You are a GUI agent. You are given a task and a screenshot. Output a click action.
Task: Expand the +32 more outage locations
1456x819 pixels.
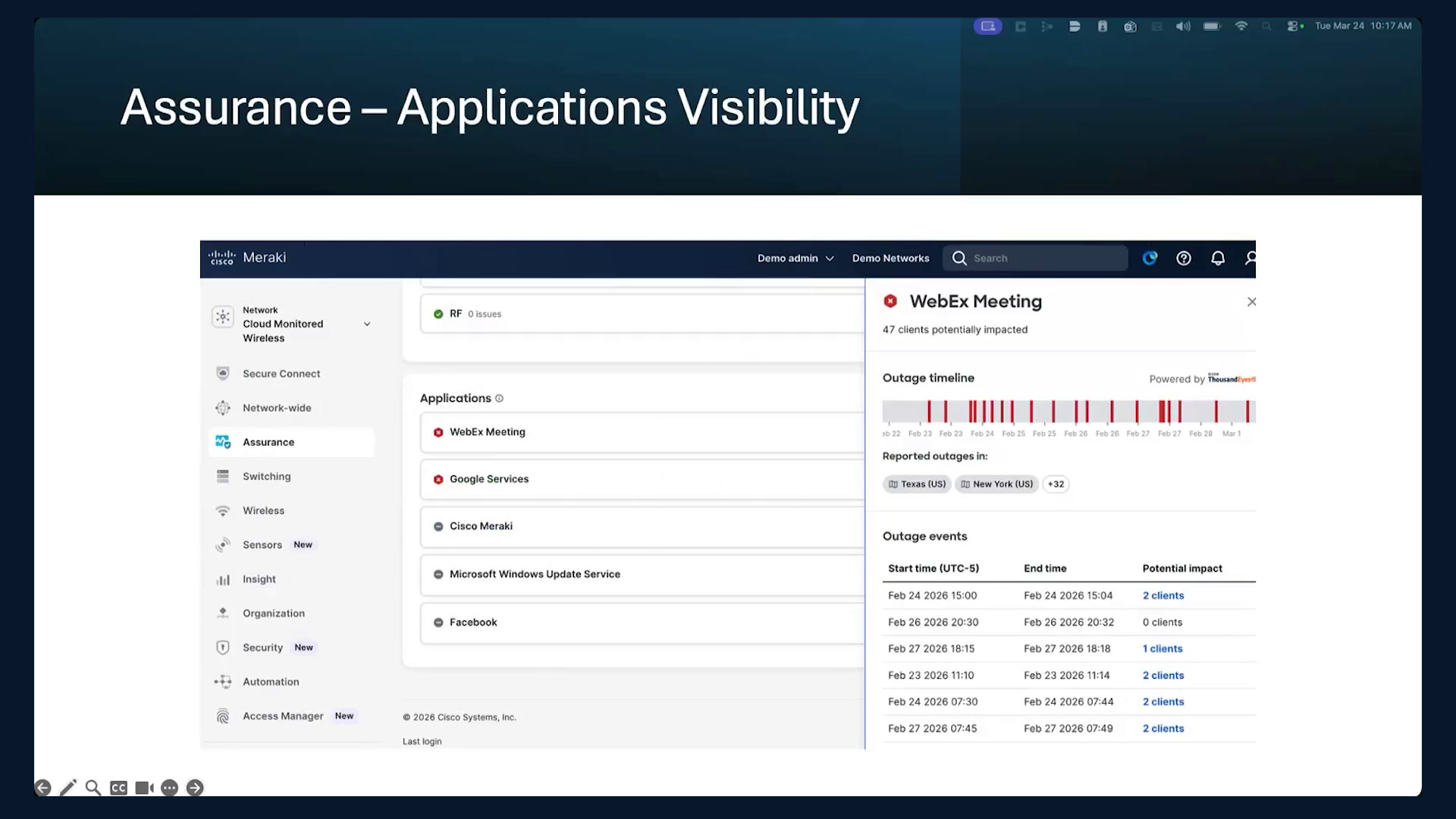[x=1056, y=484]
